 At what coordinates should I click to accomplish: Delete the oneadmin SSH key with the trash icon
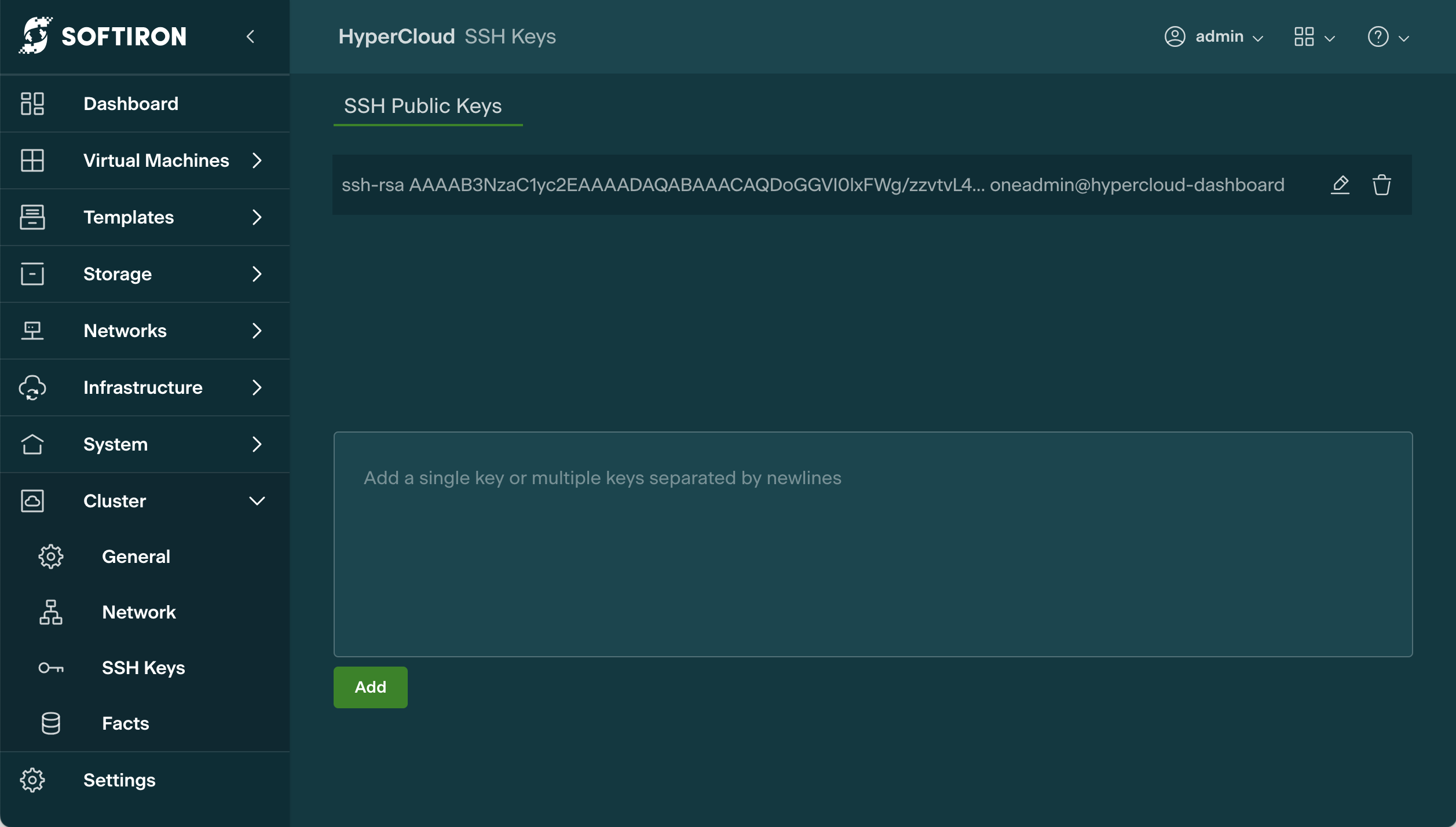coord(1381,185)
